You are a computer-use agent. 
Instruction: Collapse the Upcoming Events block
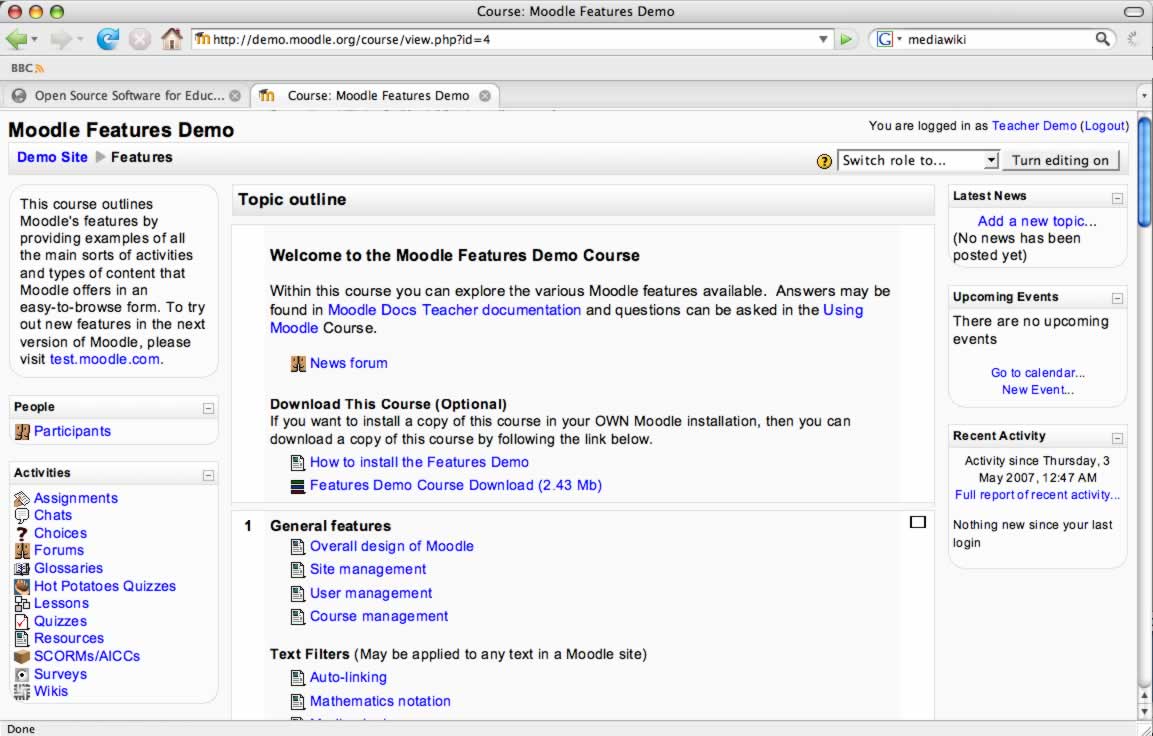[x=1117, y=299]
